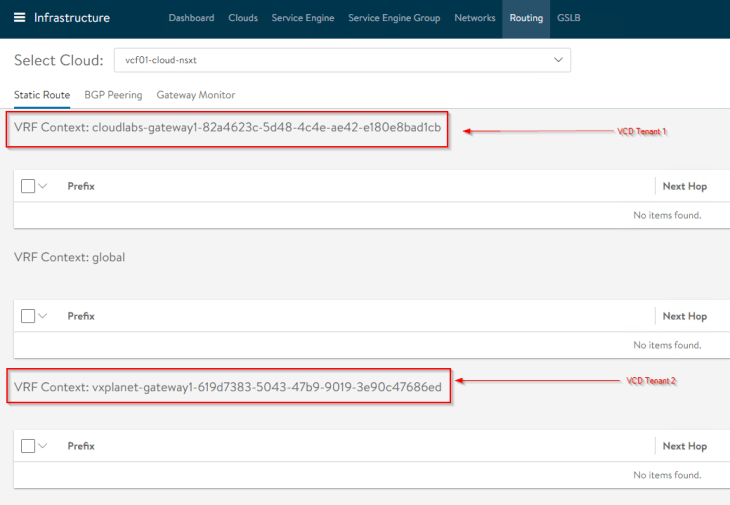This screenshot has height=505, width=730.
Task: Click the Routing menu item
Action: tap(526, 18)
